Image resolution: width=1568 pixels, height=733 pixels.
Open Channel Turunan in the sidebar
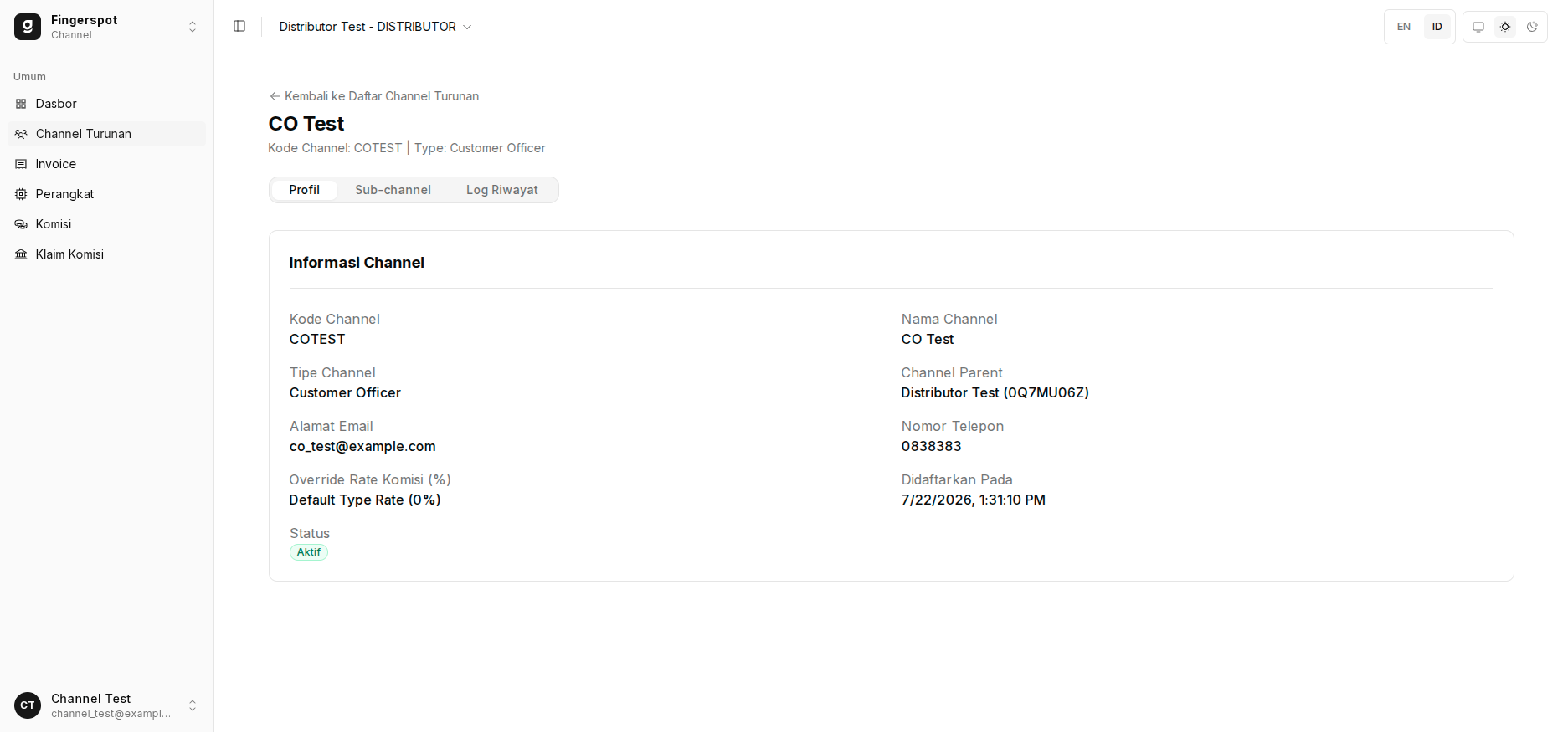pyautogui.click(x=106, y=134)
